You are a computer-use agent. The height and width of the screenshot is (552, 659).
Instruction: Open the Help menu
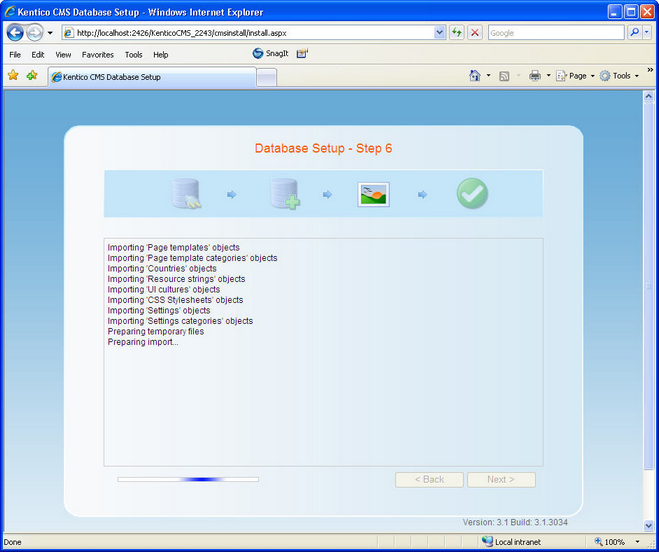pyautogui.click(x=161, y=55)
